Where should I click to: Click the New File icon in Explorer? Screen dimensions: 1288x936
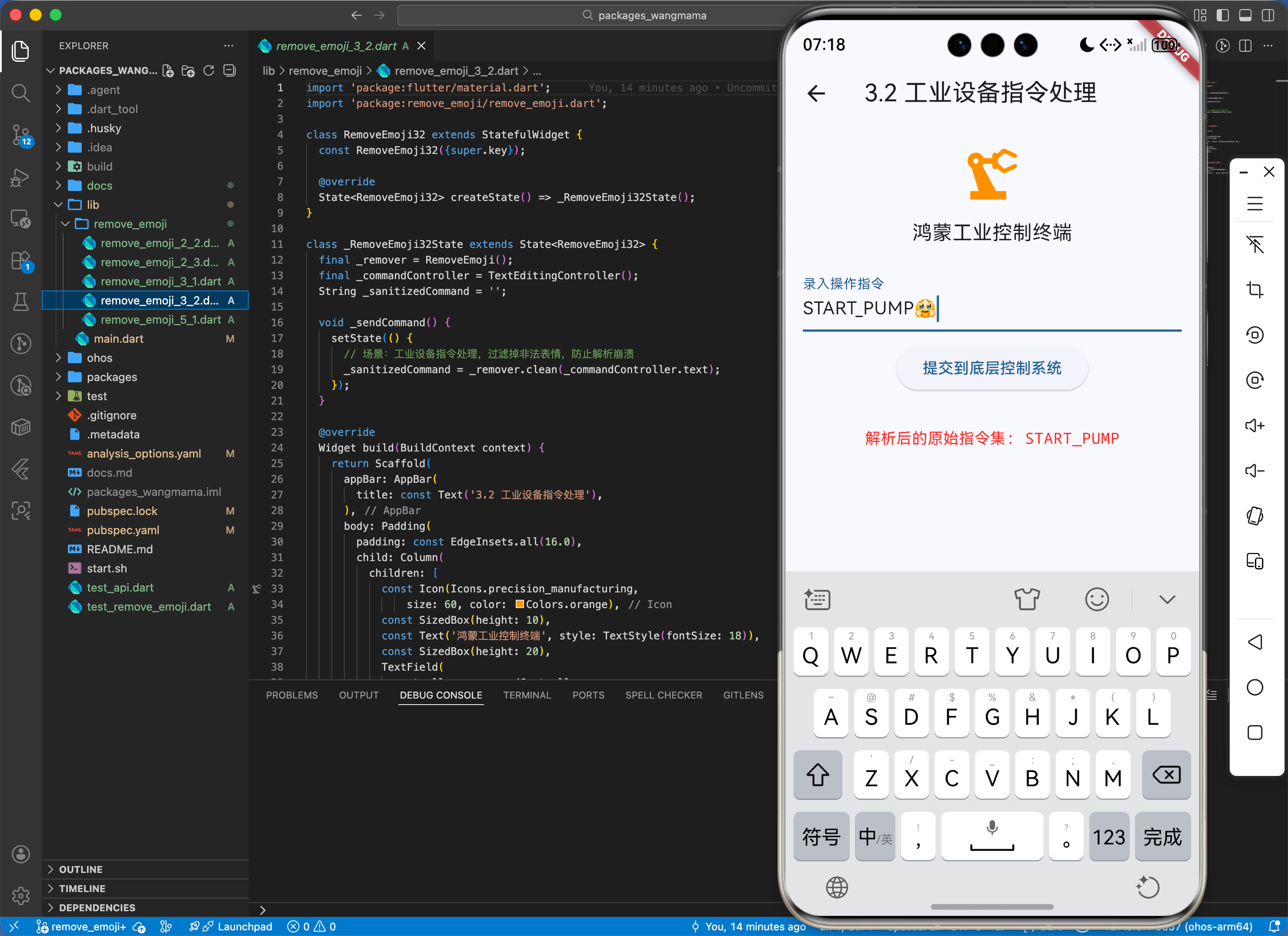pyautogui.click(x=168, y=70)
